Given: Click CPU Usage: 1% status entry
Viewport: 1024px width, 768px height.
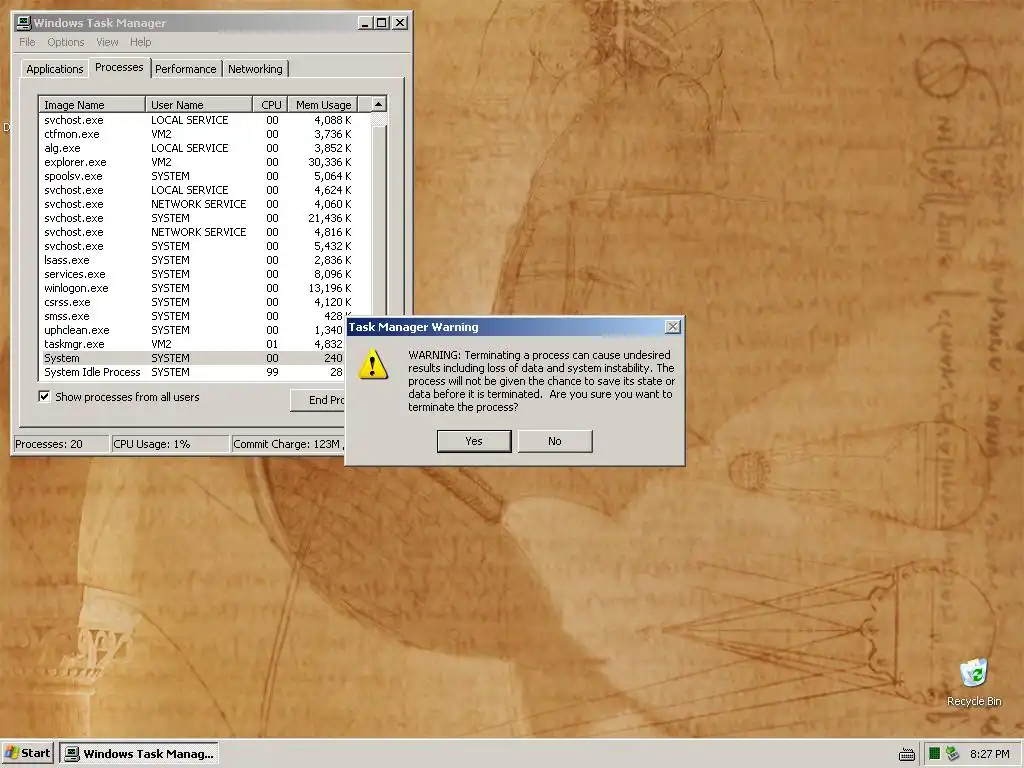Looking at the screenshot, I should pos(170,444).
